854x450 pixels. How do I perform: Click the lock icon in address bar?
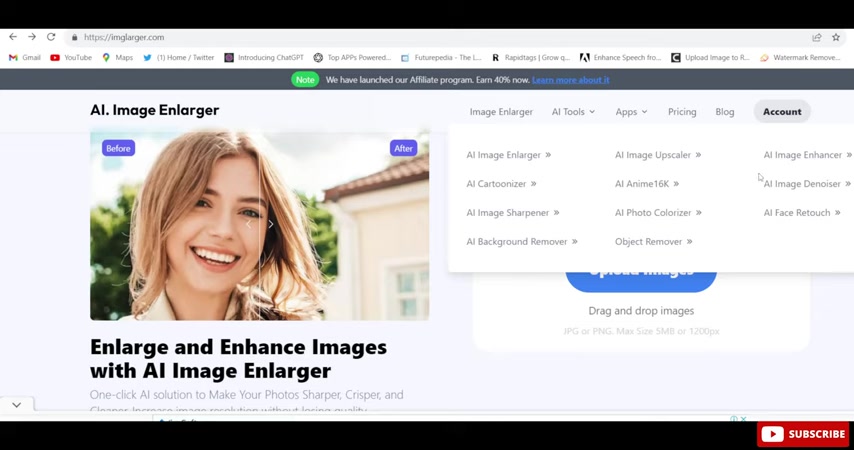(75, 38)
